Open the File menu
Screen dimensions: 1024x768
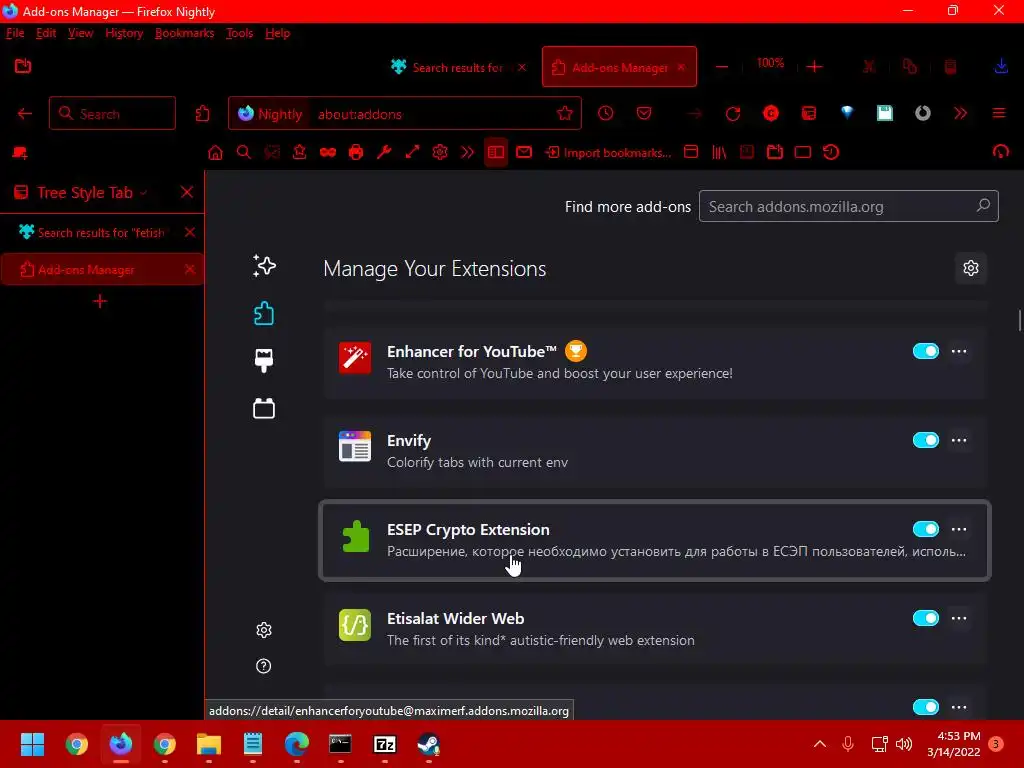click(15, 33)
